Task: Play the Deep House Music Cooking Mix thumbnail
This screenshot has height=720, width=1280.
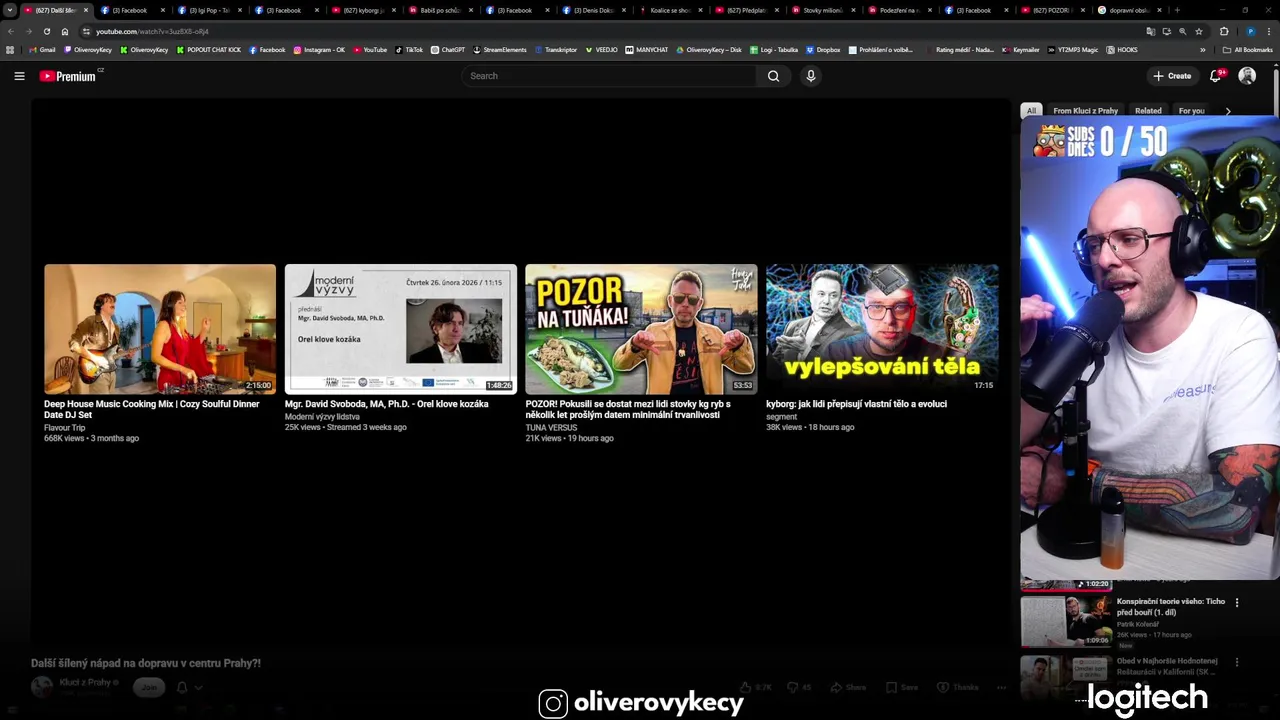Action: [160, 329]
